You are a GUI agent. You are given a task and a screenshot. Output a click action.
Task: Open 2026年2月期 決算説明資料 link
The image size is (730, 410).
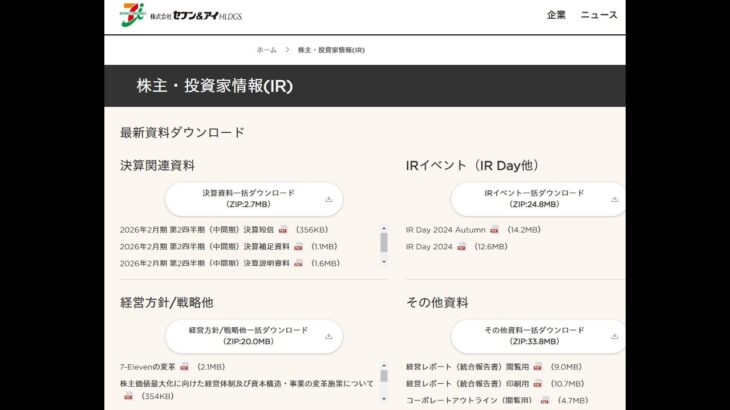click(204, 263)
